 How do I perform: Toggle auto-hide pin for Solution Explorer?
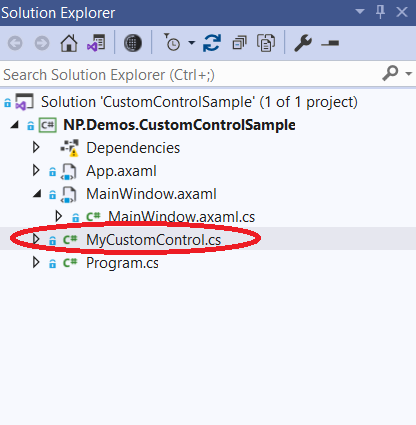(x=380, y=12)
